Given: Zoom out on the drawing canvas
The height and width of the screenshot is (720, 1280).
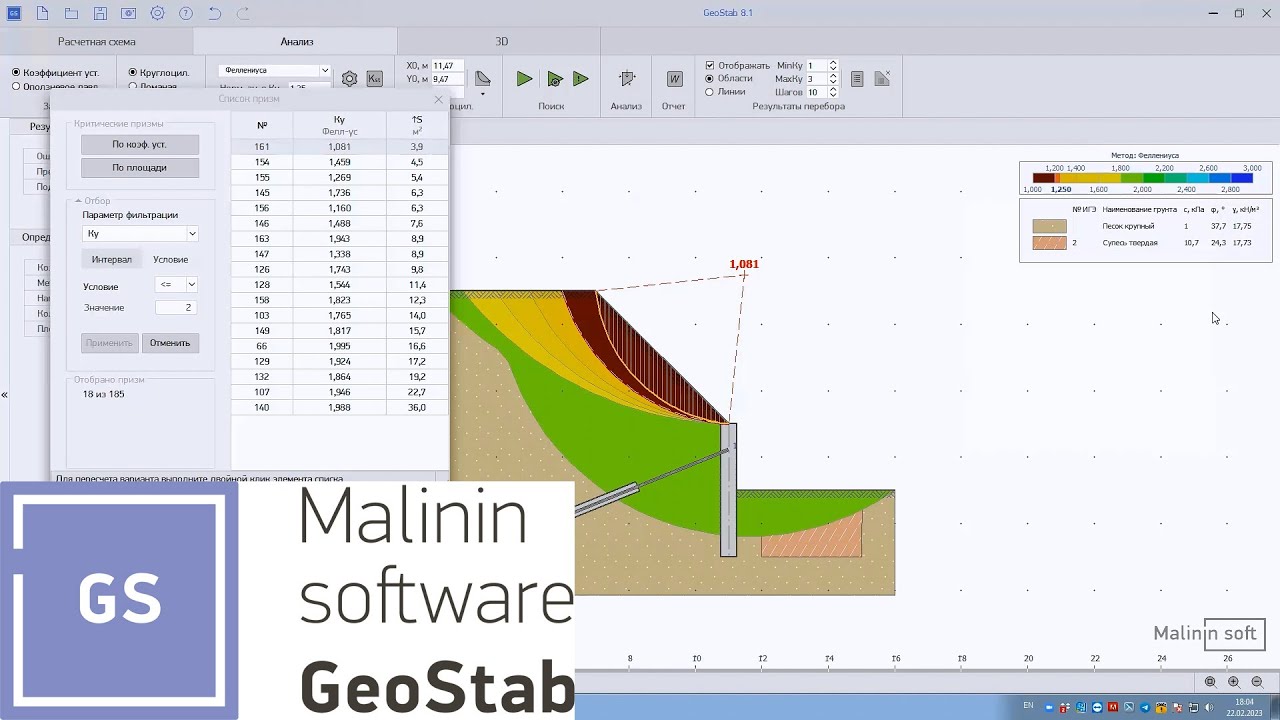Looking at the screenshot, I should pos(1257,682).
